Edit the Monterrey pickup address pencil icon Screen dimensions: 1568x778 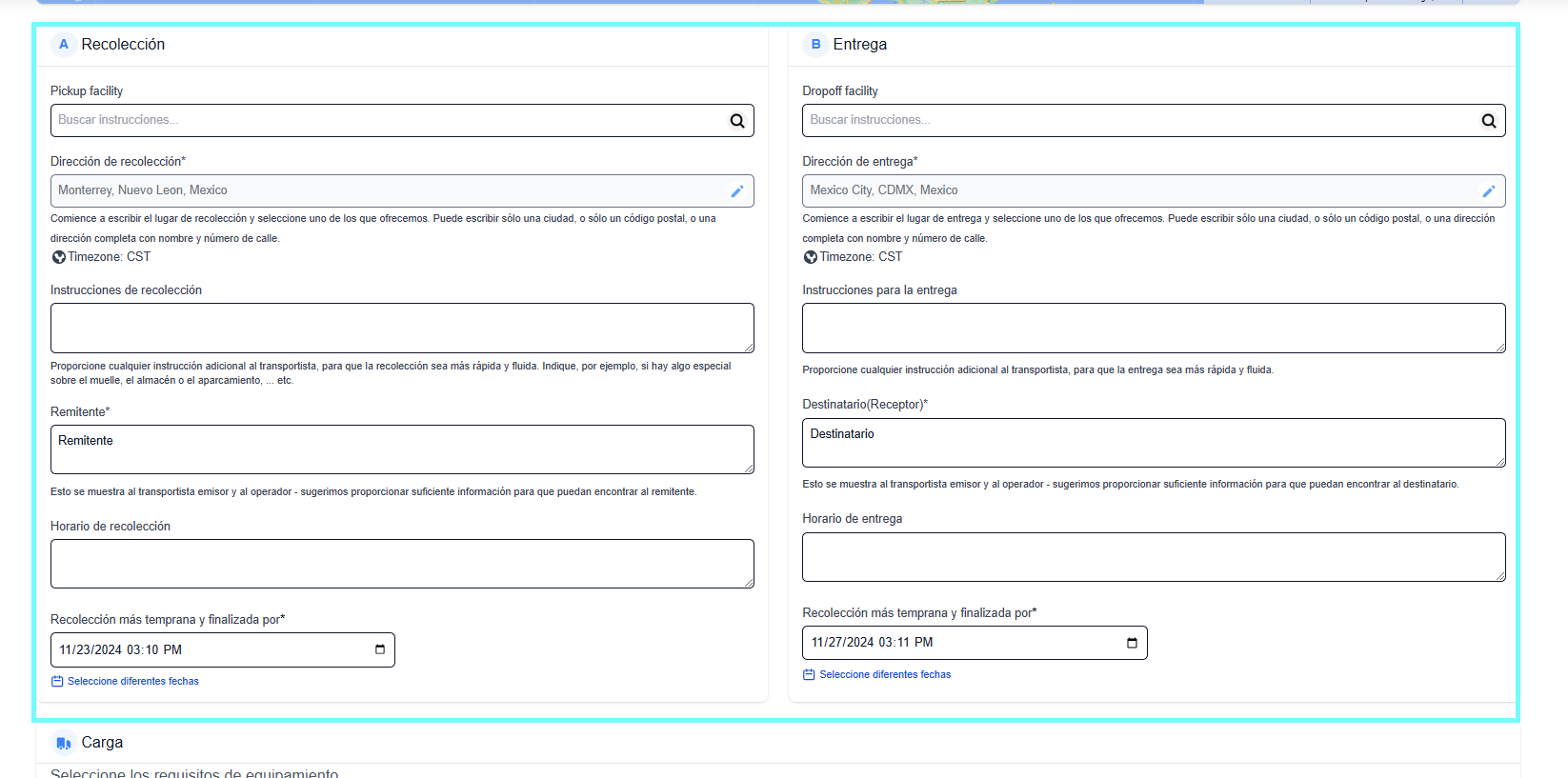pos(736,191)
